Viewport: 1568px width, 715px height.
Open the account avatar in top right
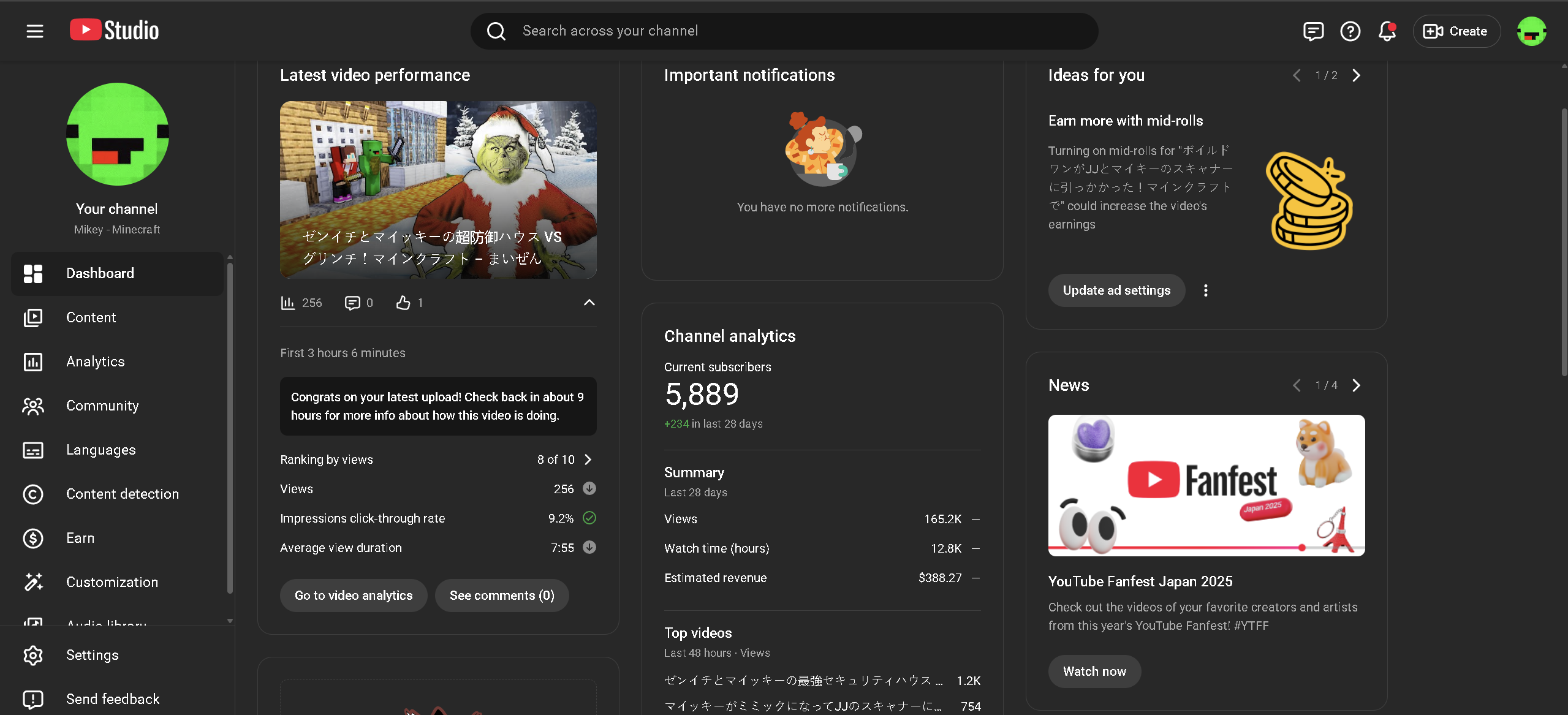pyautogui.click(x=1531, y=31)
